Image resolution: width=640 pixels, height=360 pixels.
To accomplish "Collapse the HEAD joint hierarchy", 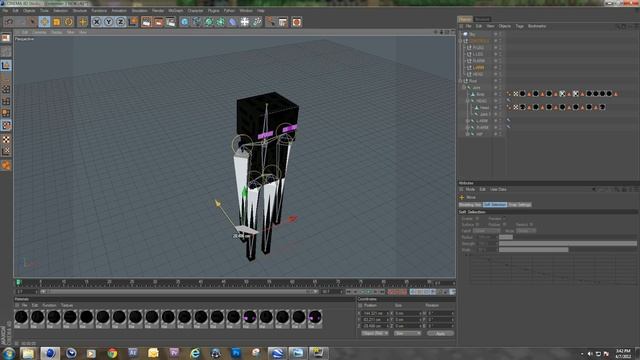I will [x=468, y=101].
